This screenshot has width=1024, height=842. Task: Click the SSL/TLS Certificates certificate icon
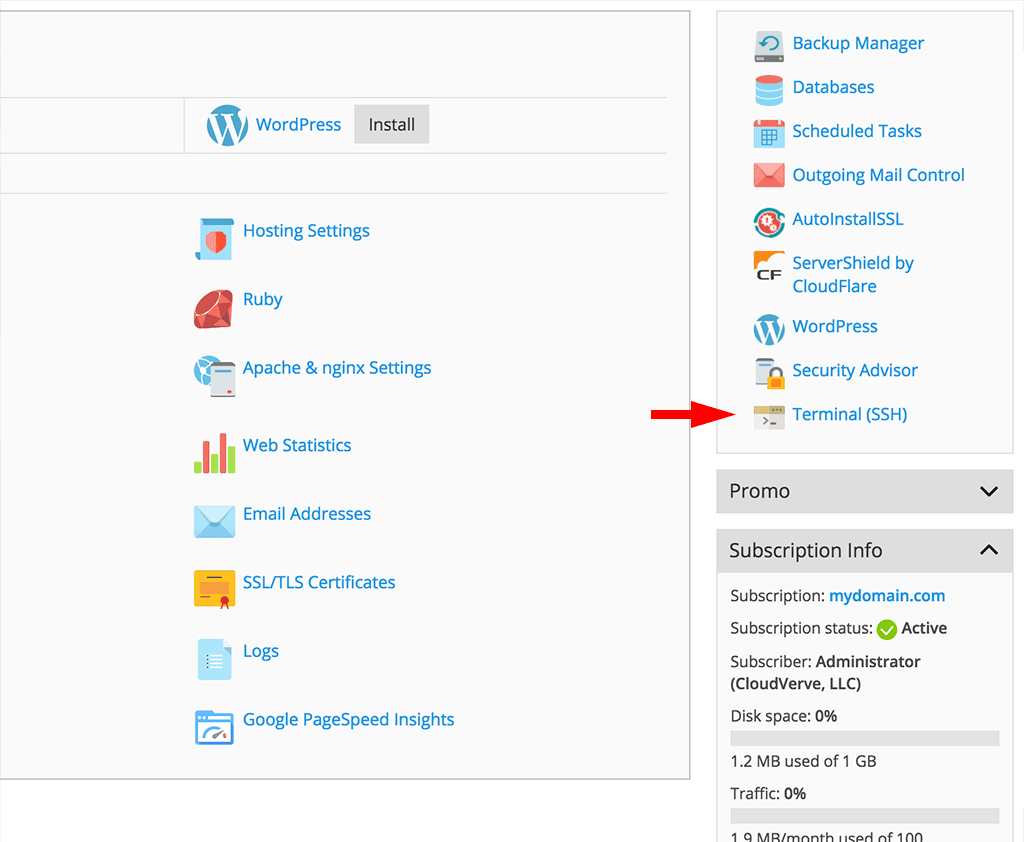point(214,589)
